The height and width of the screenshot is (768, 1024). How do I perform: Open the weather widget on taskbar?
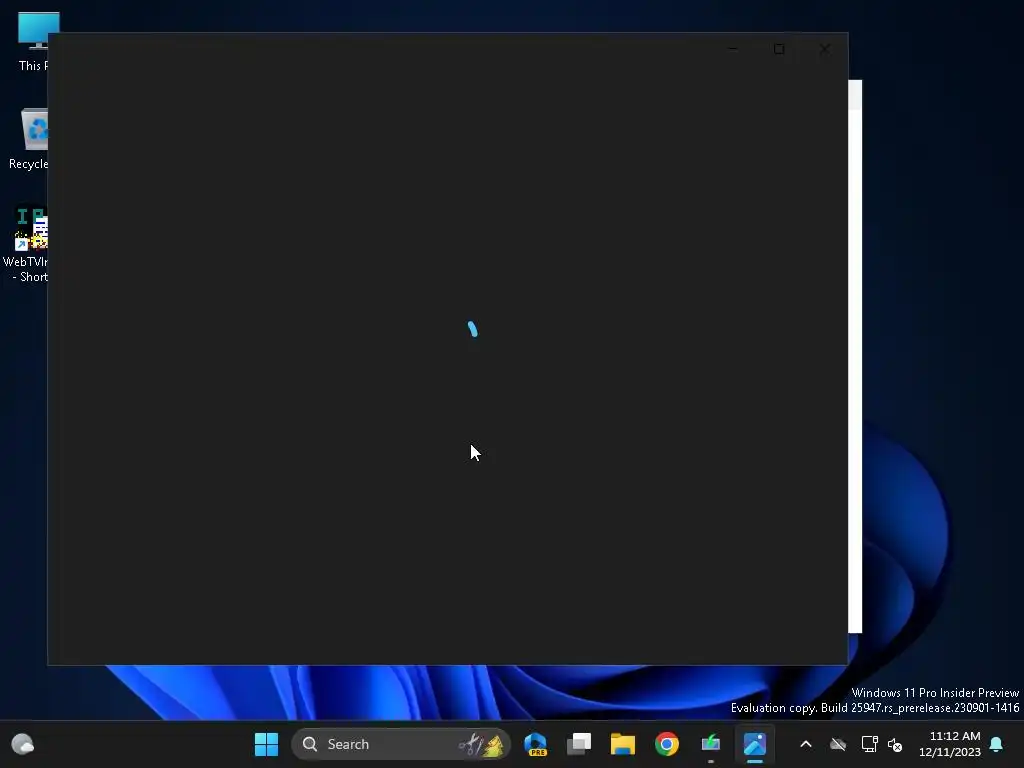[x=23, y=744]
